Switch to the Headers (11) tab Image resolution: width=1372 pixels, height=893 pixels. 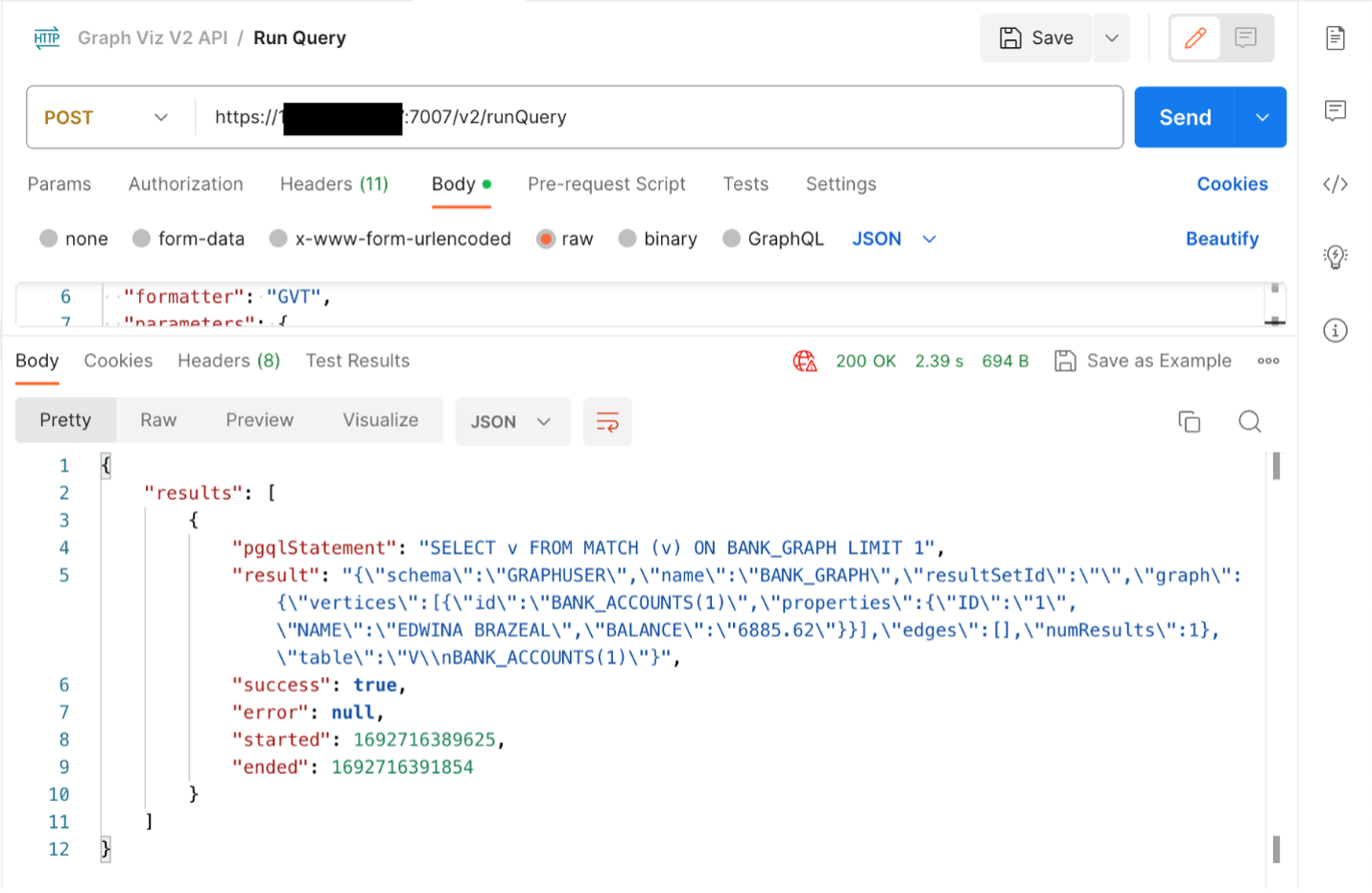click(x=334, y=184)
